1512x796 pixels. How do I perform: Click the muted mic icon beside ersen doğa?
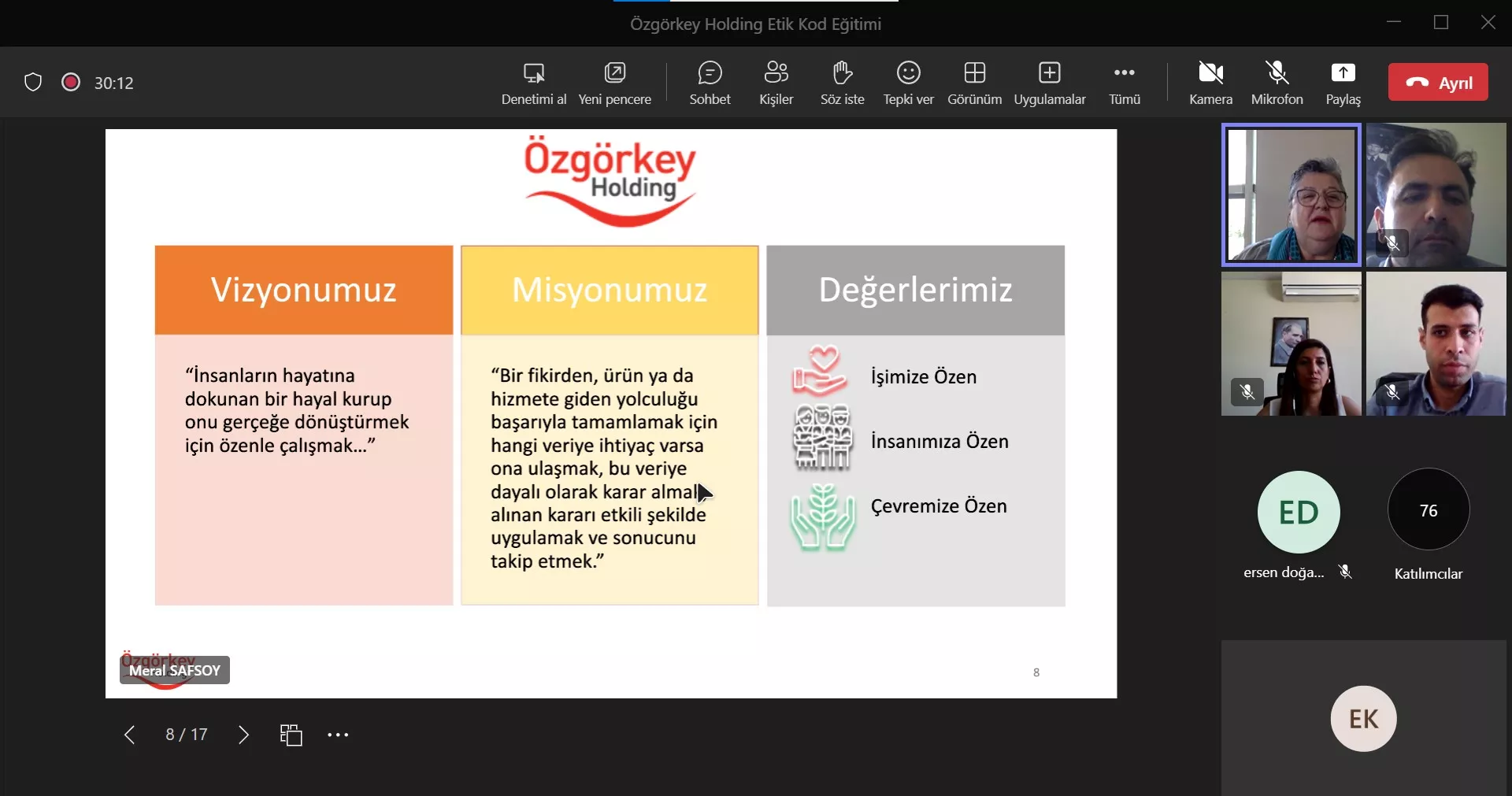(1345, 572)
